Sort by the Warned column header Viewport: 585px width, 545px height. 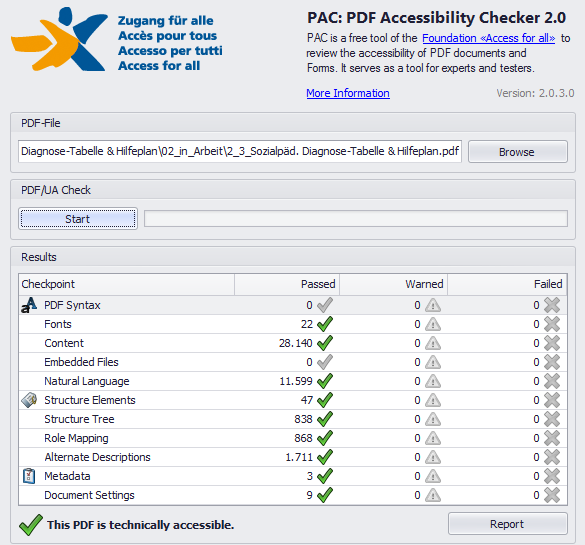tap(393, 284)
